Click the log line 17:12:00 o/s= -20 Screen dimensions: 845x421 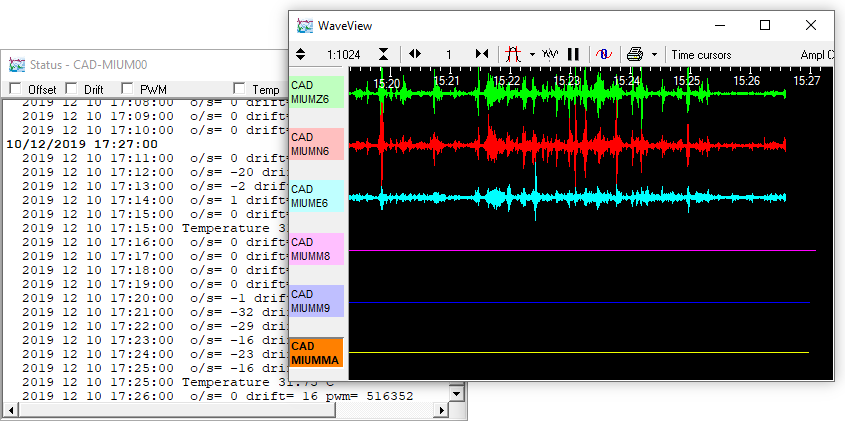coord(154,172)
